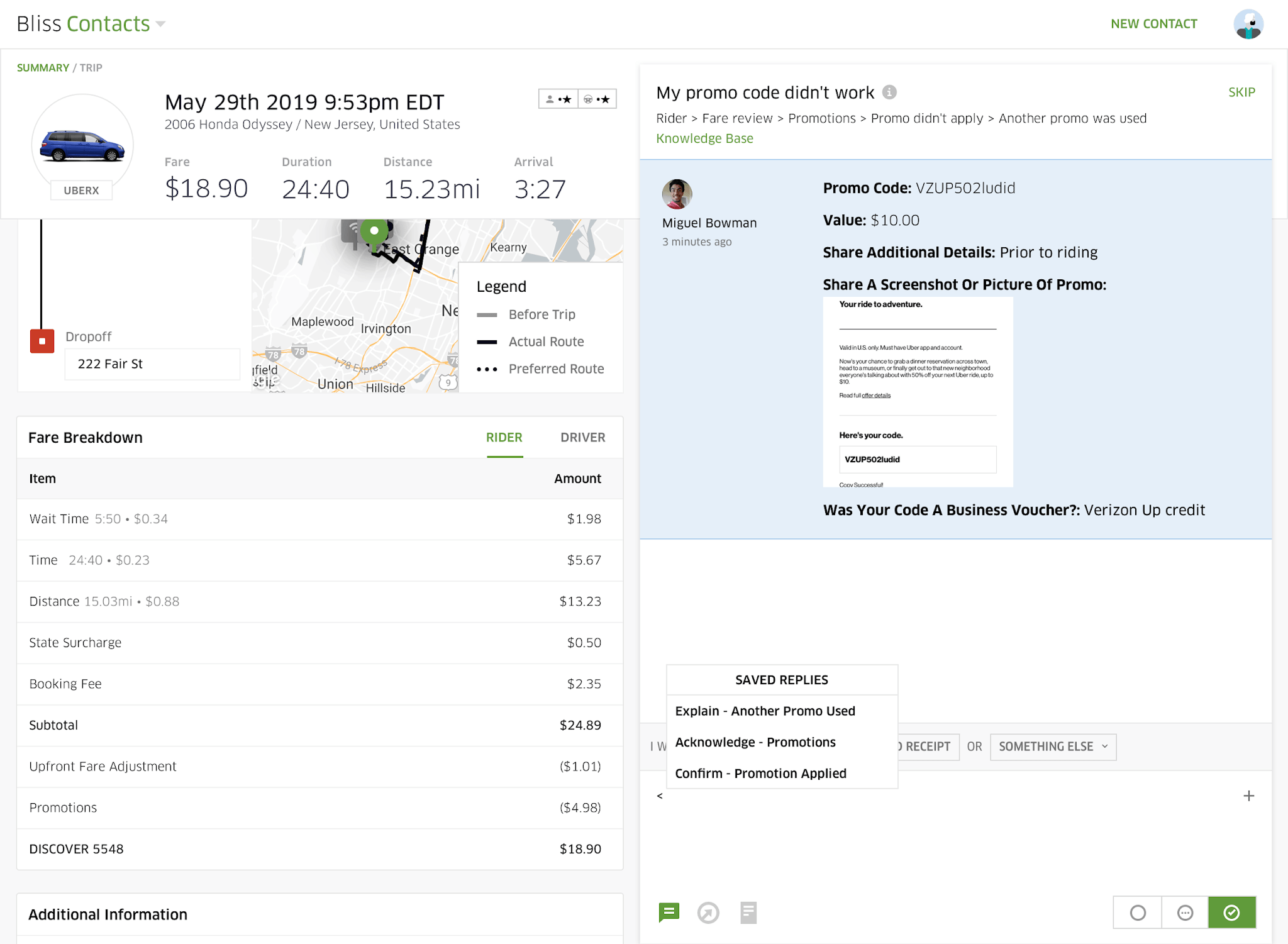Set ticket status to open circle
Image resolution: width=1288 pixels, height=944 pixels.
[x=1138, y=913]
